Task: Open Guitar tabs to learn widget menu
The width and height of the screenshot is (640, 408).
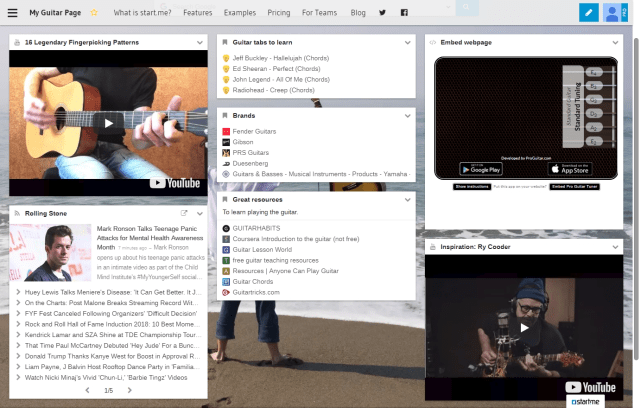Action: tap(407, 42)
